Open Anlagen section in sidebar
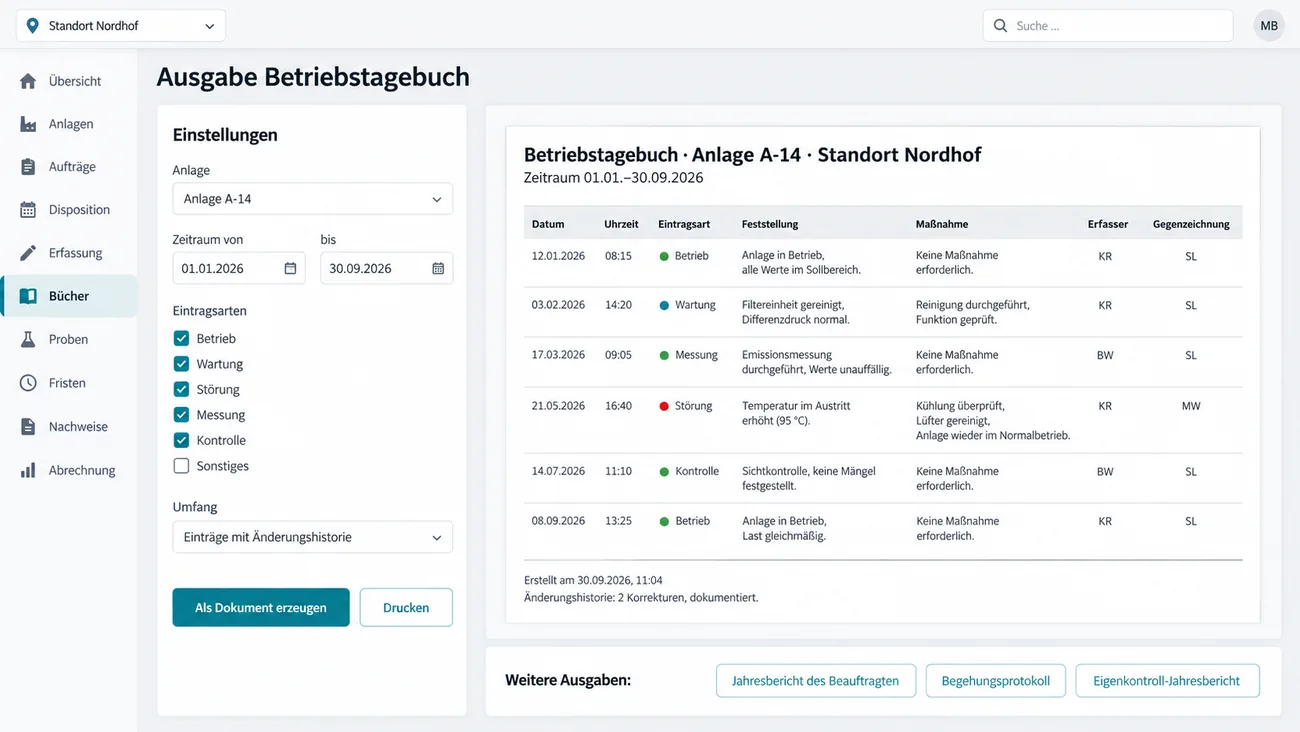Viewport: 1300px width, 732px height. point(69,124)
